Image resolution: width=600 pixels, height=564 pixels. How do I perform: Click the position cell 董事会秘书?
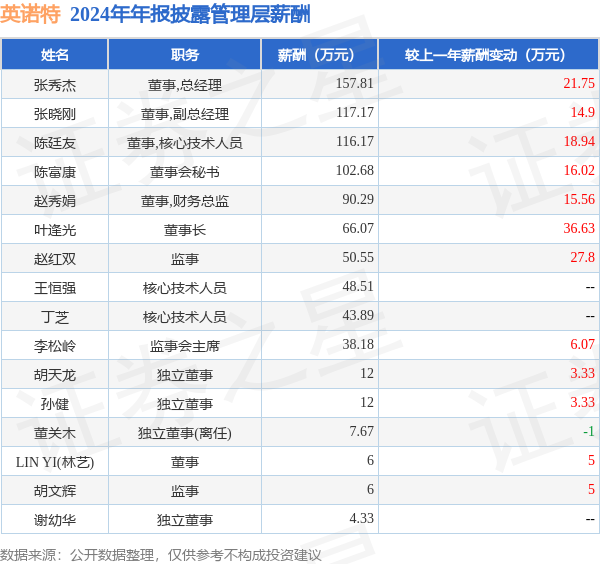(x=185, y=172)
